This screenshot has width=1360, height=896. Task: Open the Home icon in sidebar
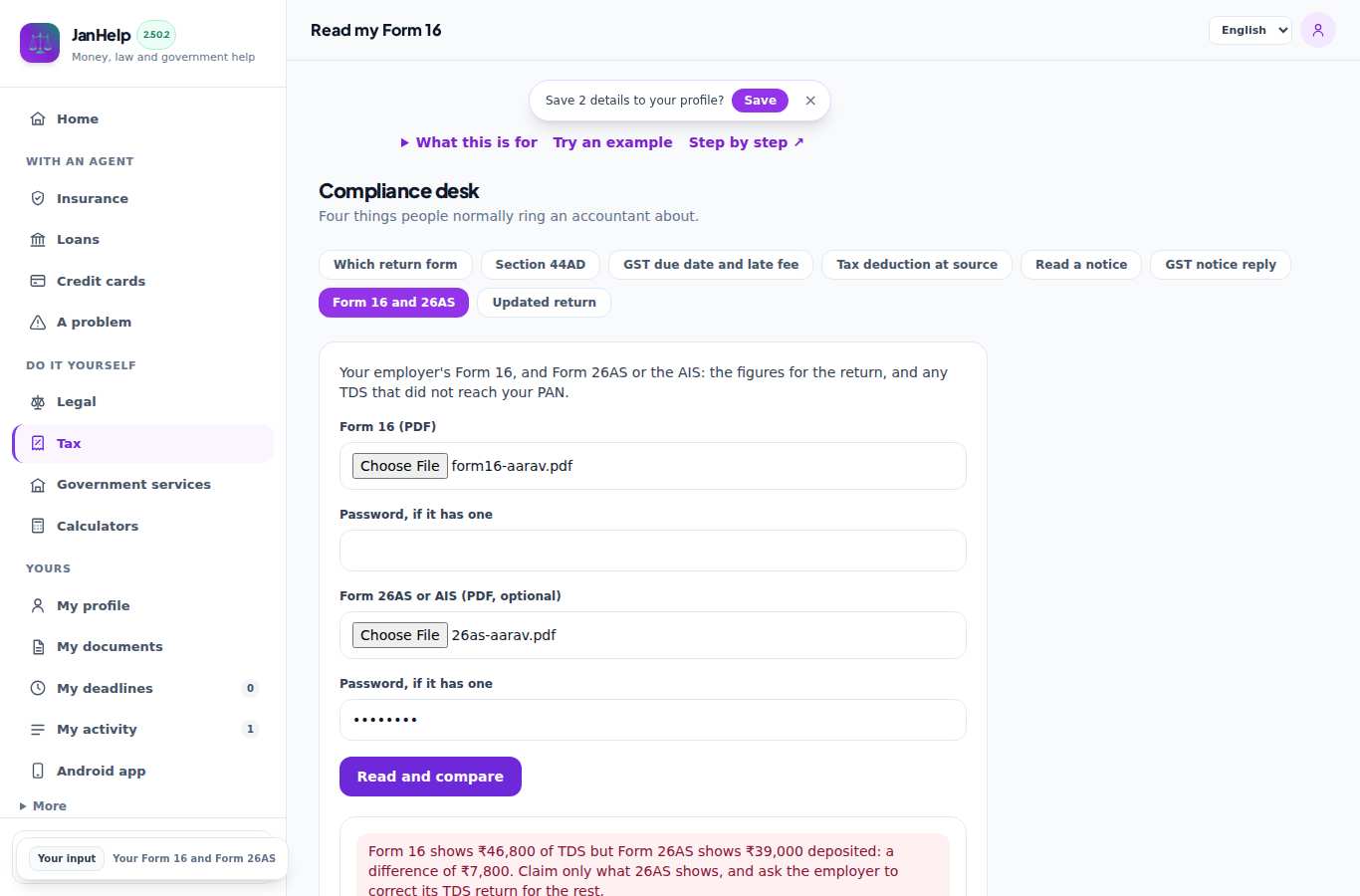click(38, 118)
